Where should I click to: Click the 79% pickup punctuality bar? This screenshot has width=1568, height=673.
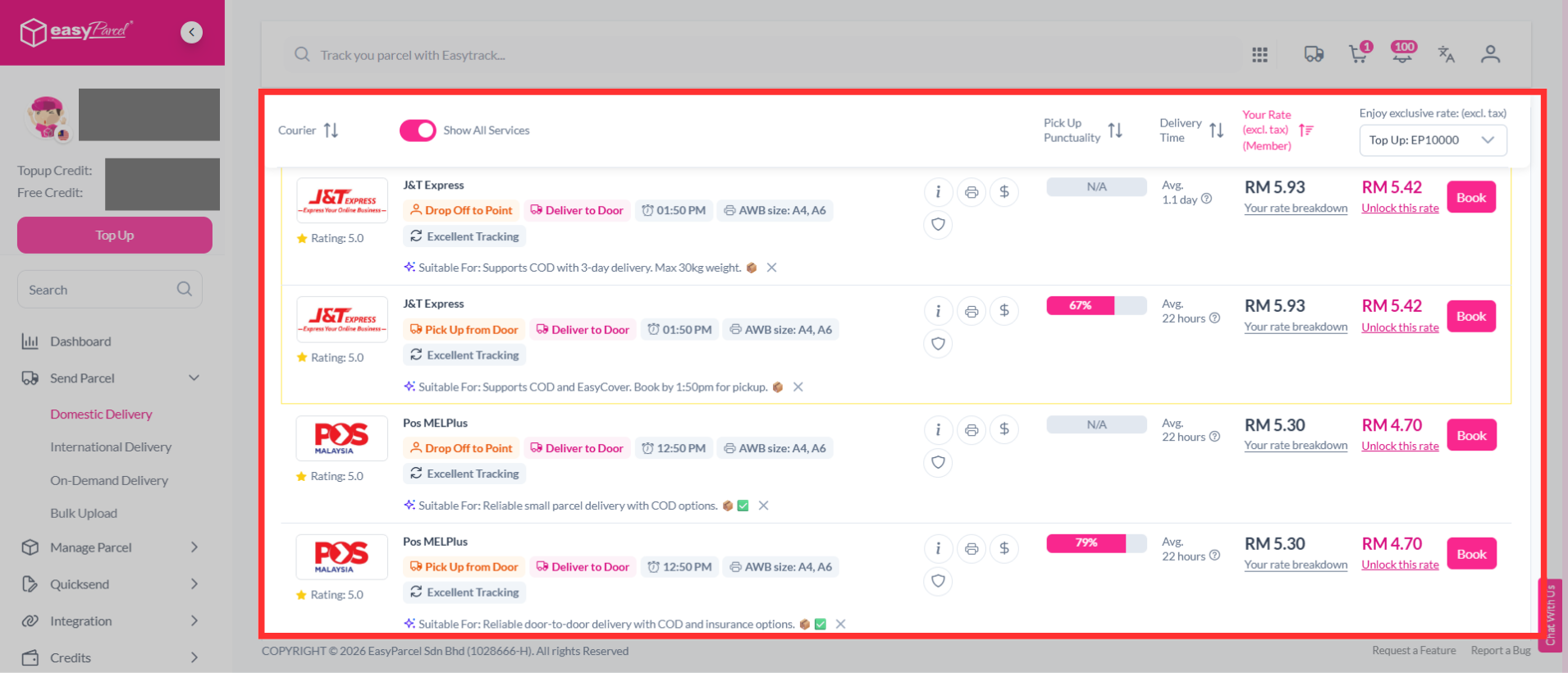point(1096,543)
